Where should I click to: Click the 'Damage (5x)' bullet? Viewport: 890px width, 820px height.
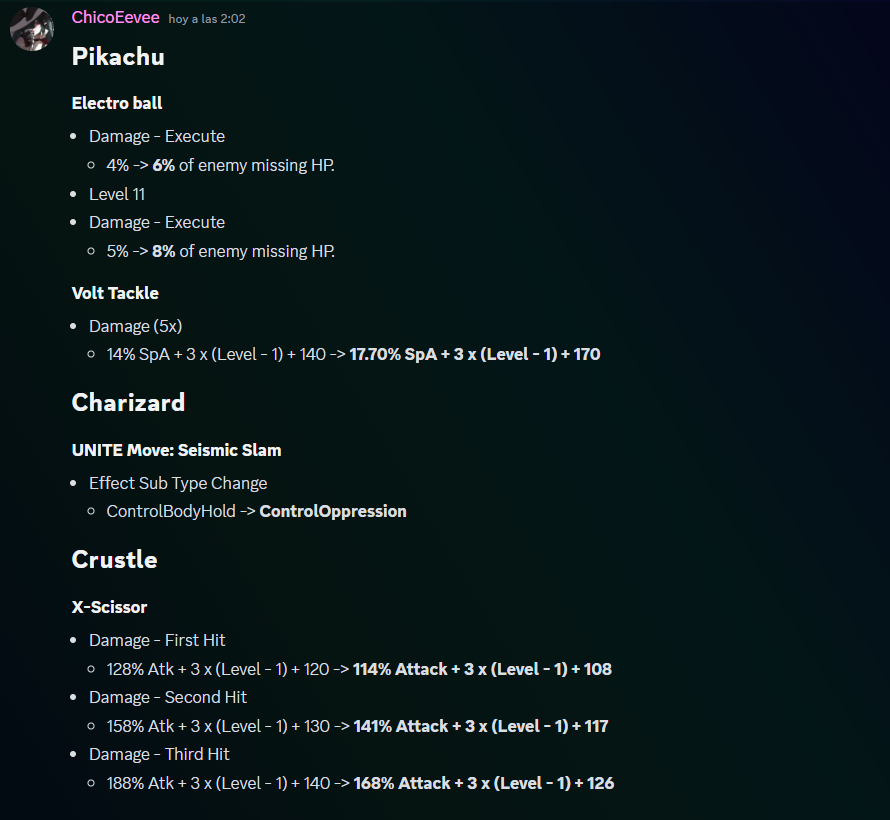click(136, 326)
